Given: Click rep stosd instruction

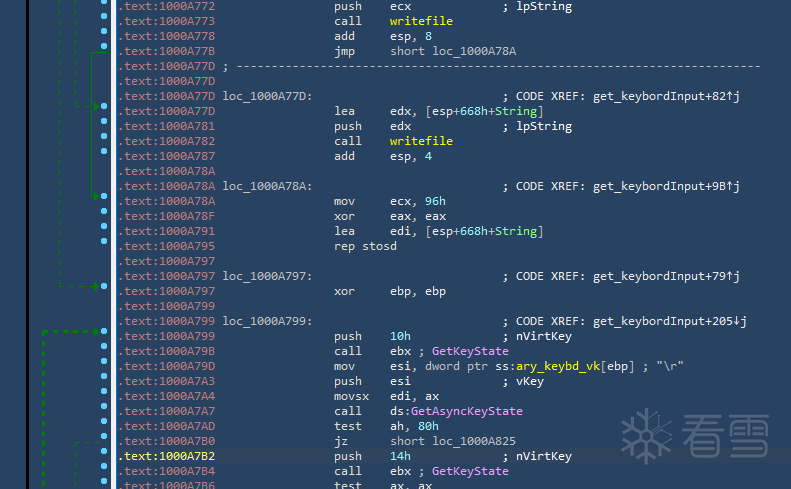Looking at the screenshot, I should tap(365, 246).
